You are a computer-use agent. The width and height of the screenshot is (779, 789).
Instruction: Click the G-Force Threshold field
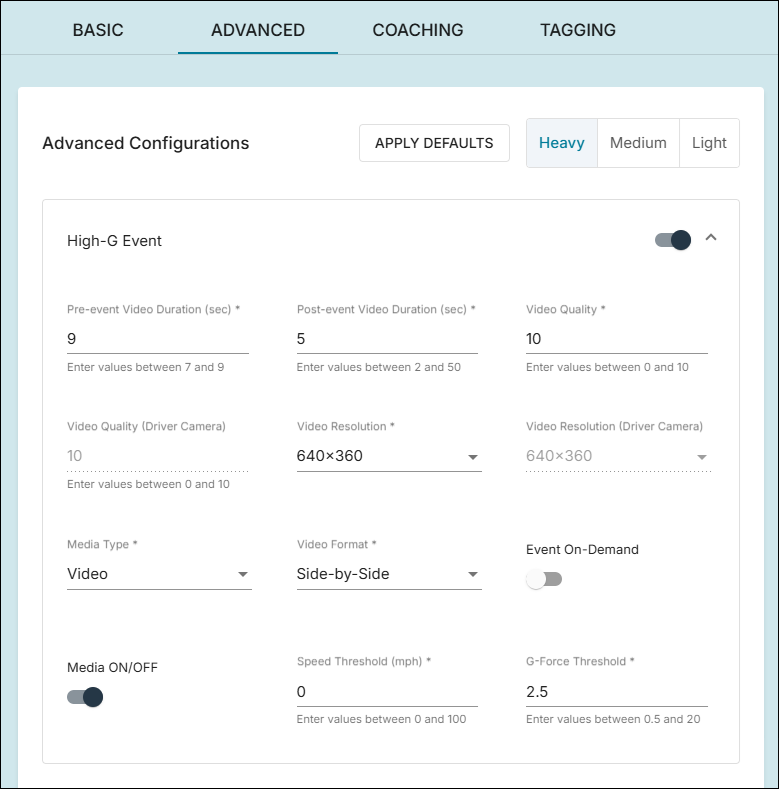pos(616,692)
